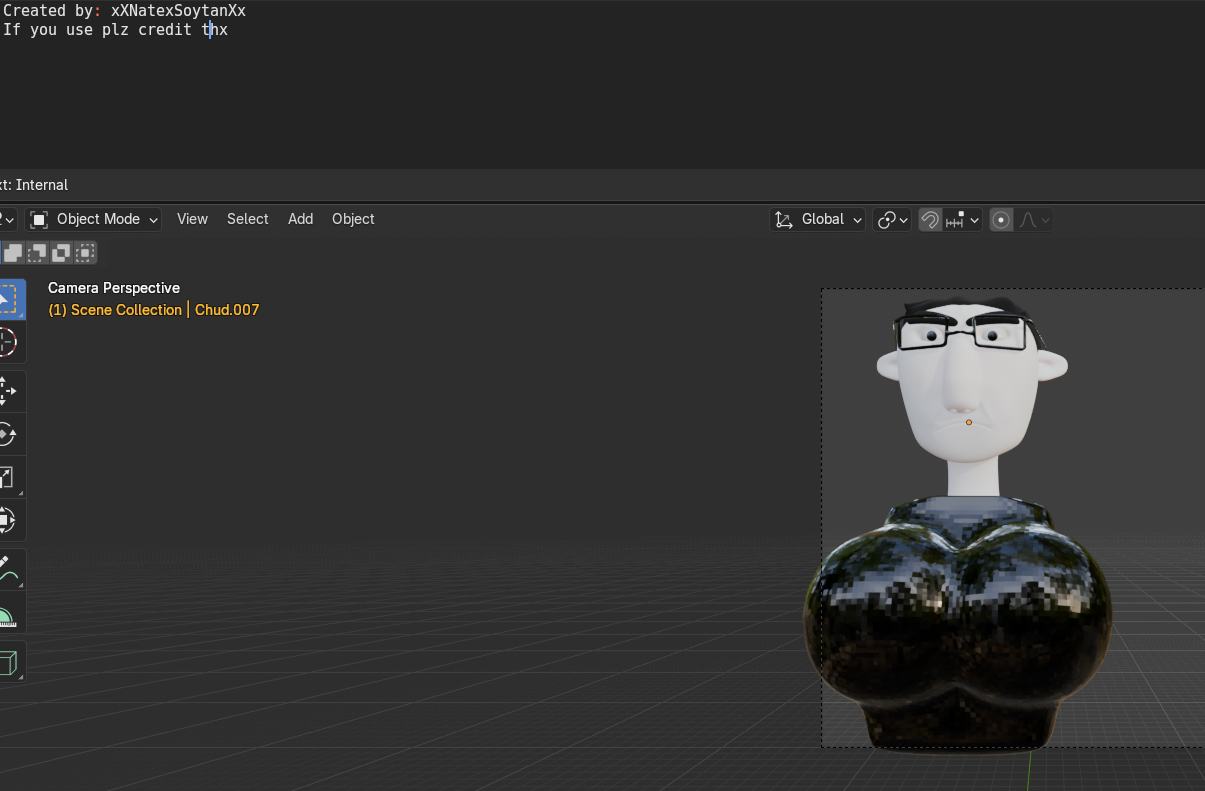This screenshot has height=791, width=1205.
Task: Click in the text editor credit line
Action: 115,30
